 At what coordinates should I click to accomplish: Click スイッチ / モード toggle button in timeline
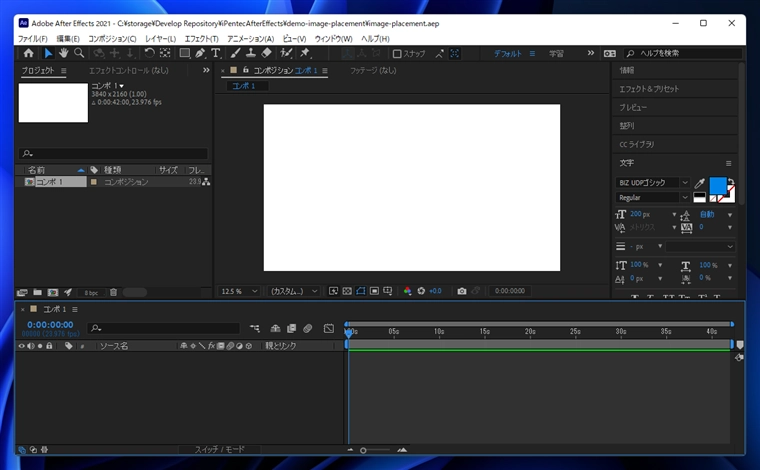pos(220,450)
